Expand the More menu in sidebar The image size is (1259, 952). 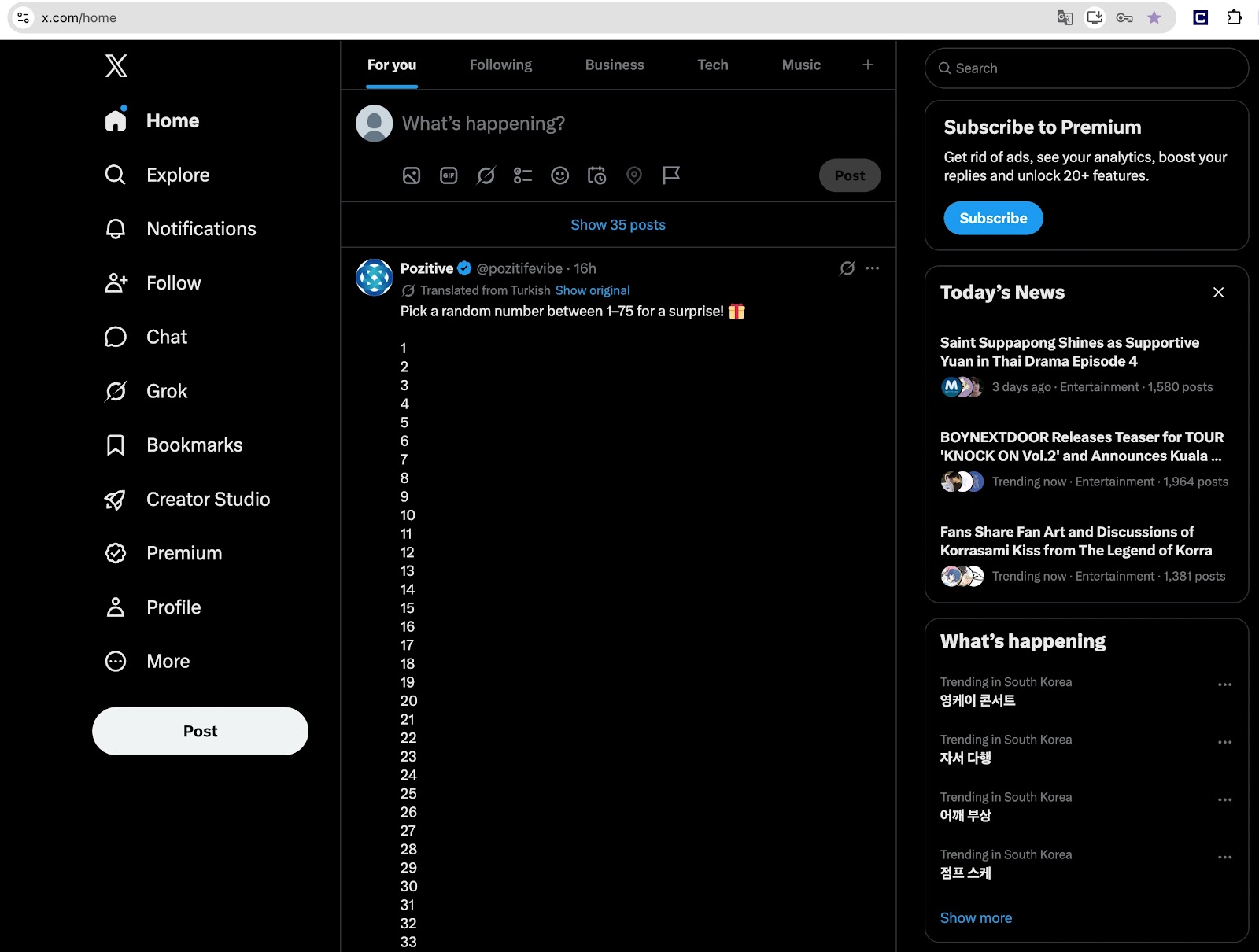click(147, 662)
